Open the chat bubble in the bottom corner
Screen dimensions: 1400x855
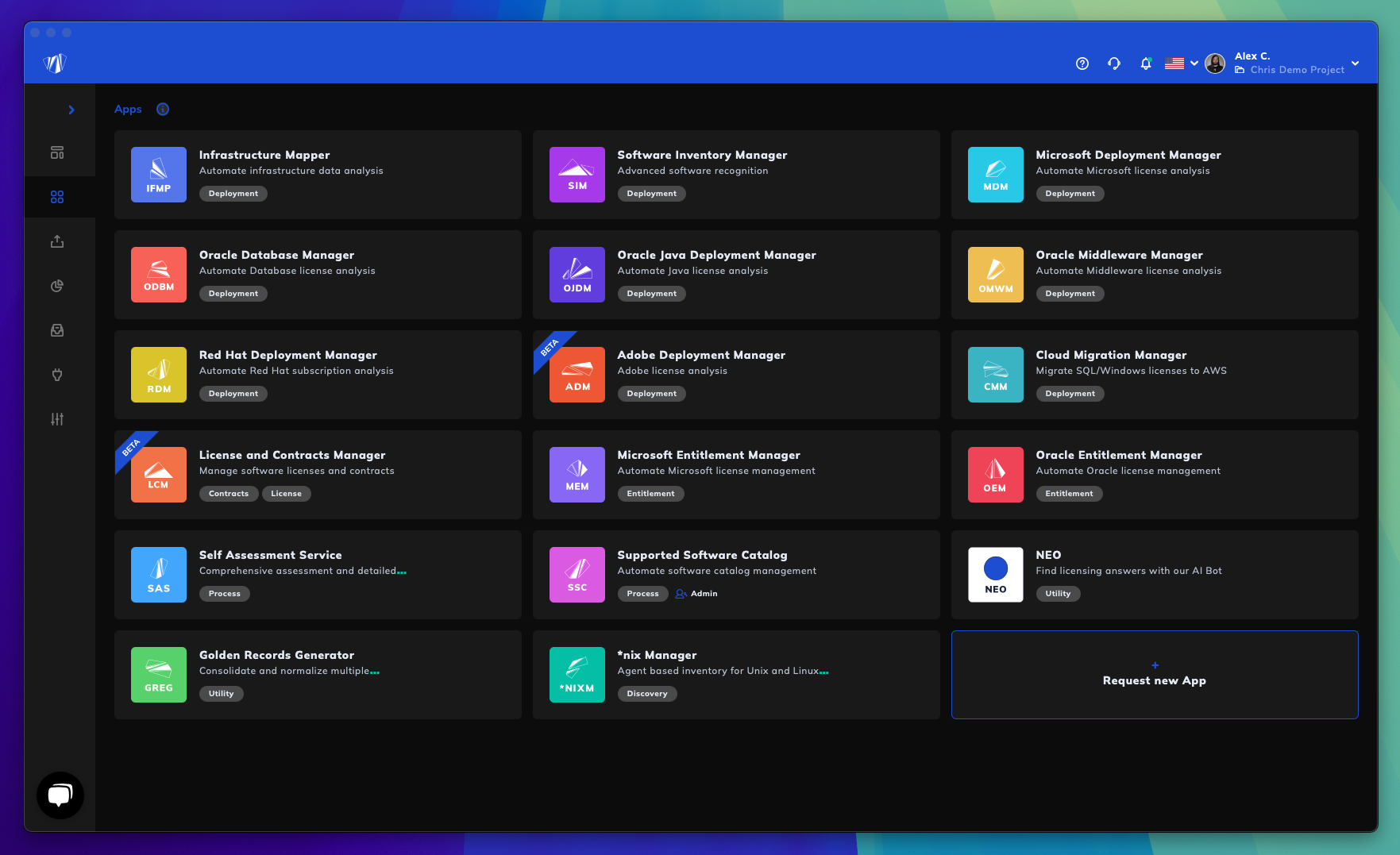click(x=60, y=795)
